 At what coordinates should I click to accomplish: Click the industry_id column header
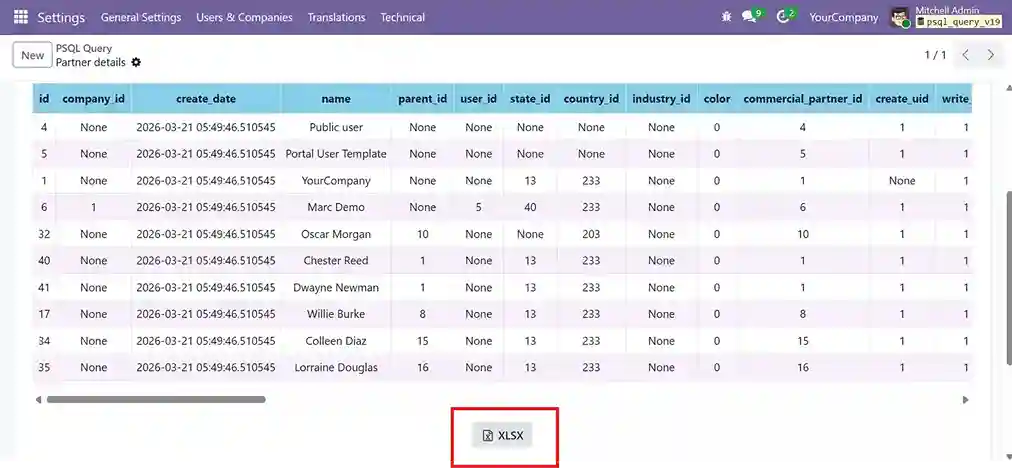662,99
